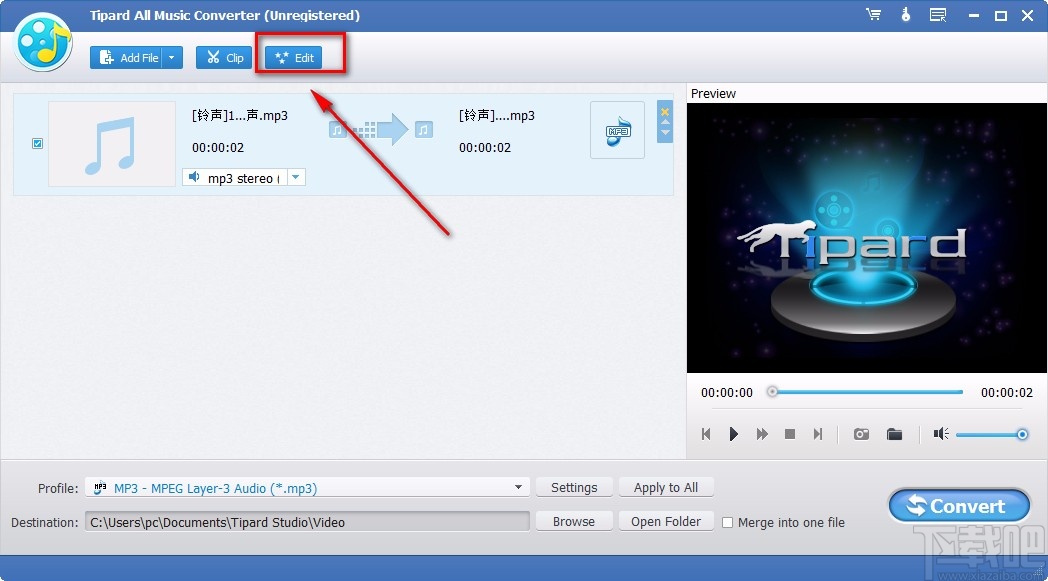Click Apply to All

(666, 487)
